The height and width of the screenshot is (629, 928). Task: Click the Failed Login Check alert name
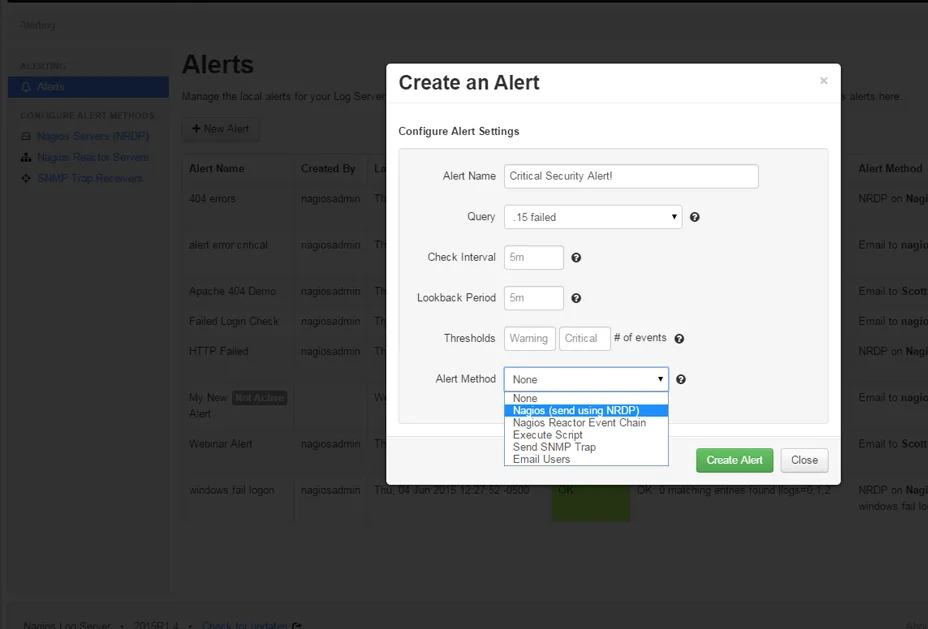pyautogui.click(x=234, y=321)
